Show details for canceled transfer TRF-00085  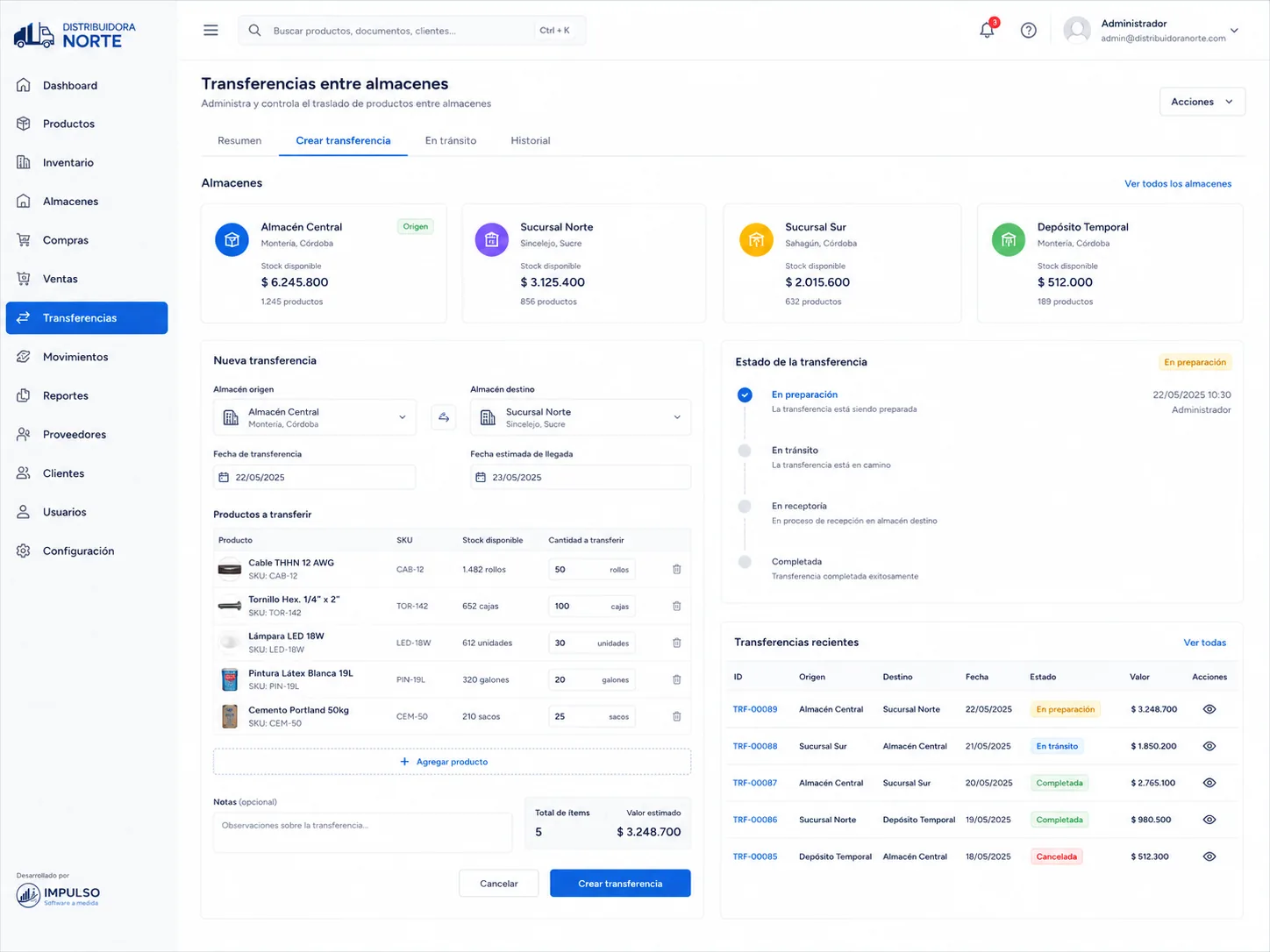[x=1209, y=856]
